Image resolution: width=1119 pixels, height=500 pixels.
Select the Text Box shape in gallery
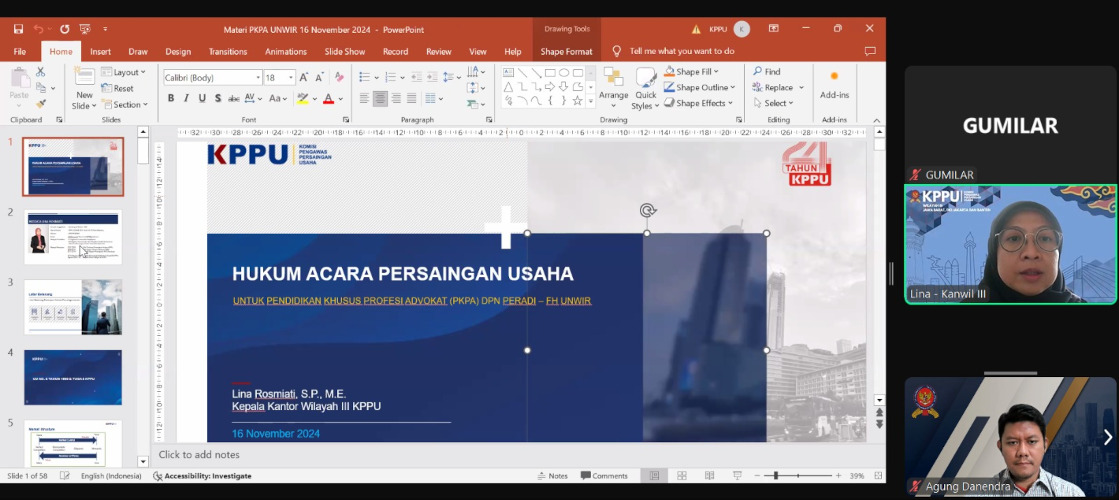tap(508, 73)
